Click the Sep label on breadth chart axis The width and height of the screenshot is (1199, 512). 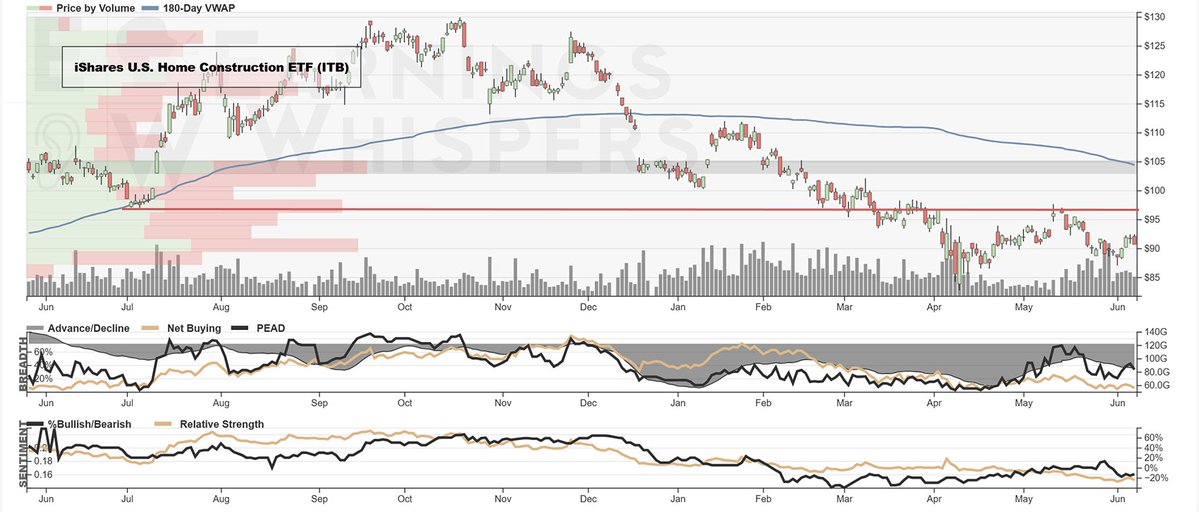pyautogui.click(x=320, y=402)
